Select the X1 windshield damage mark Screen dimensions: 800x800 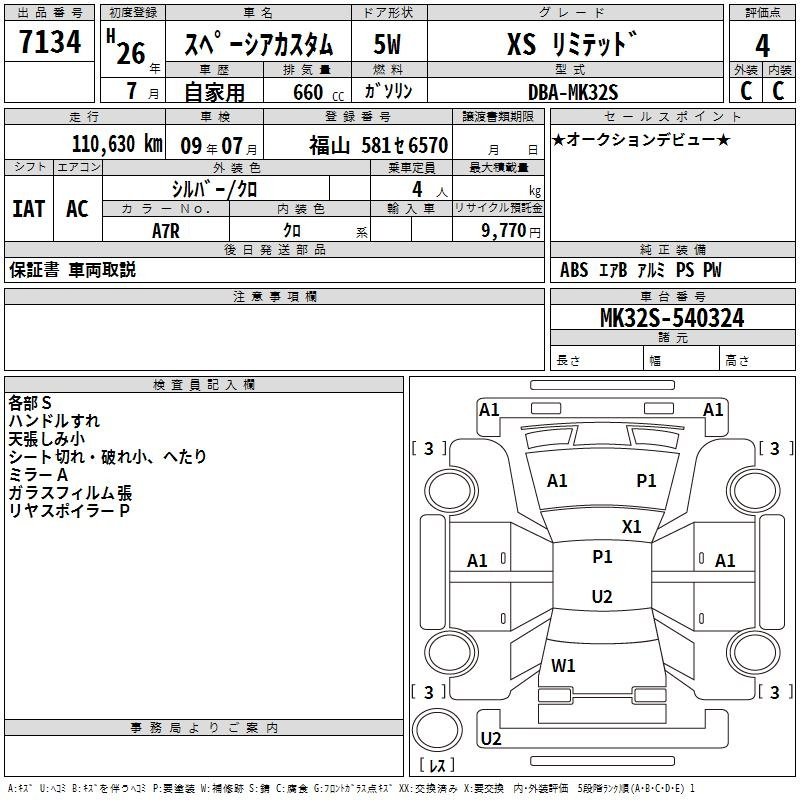632,527
